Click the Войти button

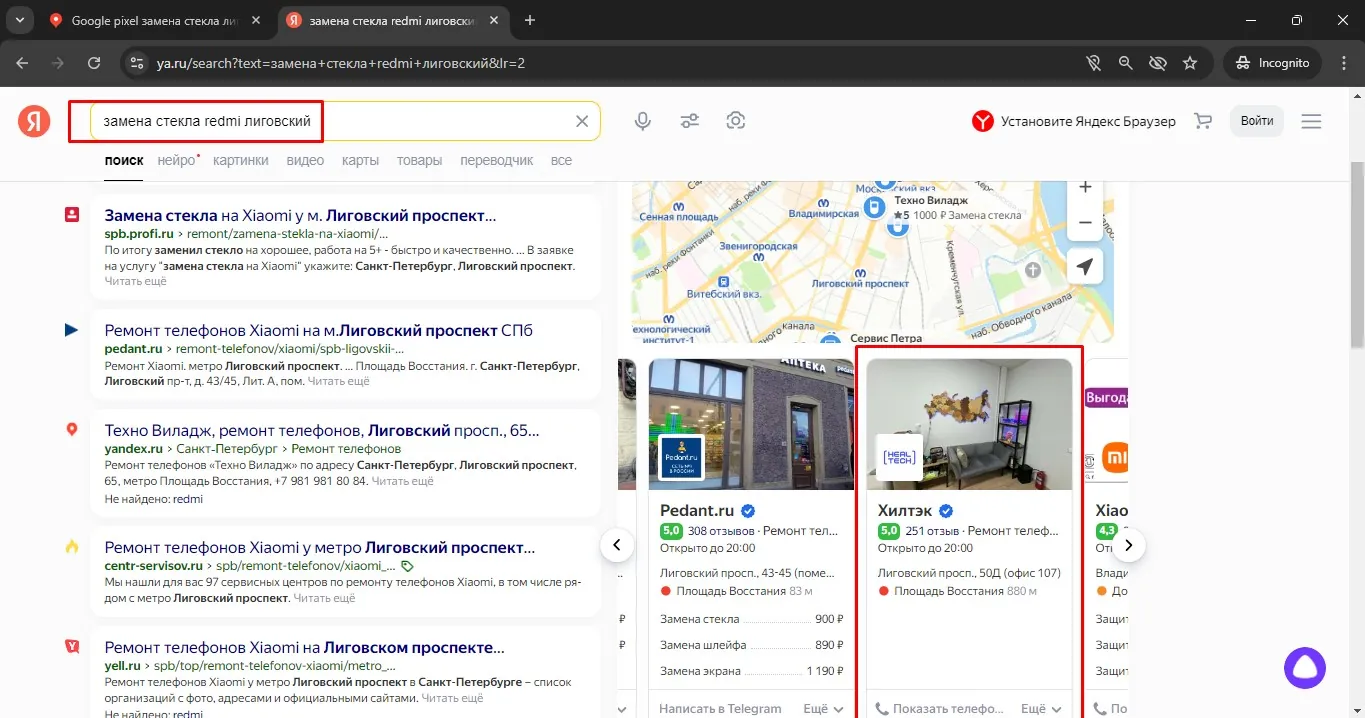1257,121
